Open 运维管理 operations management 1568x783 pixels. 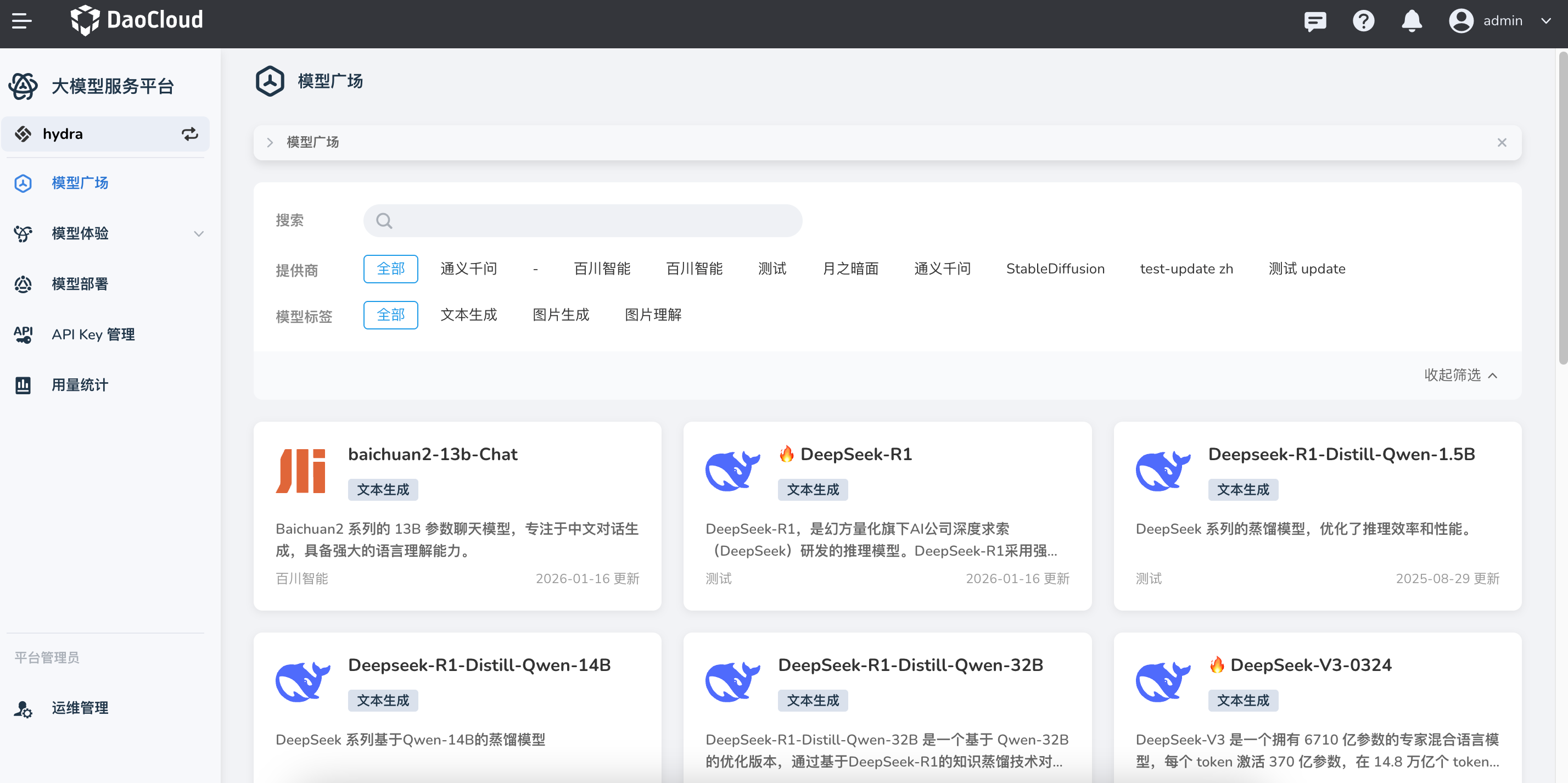click(x=80, y=708)
